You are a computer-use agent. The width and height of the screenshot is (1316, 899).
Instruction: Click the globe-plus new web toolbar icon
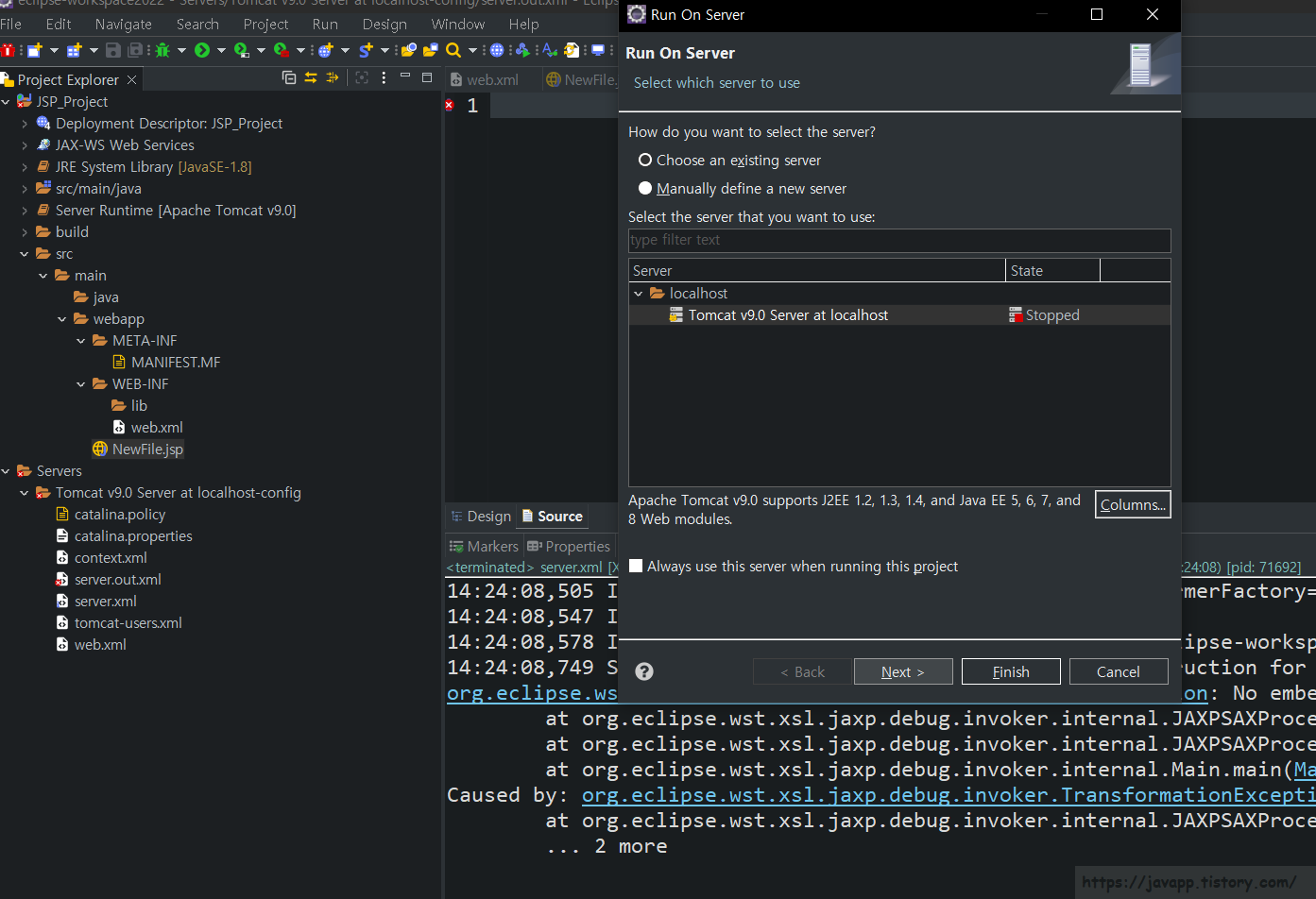tap(326, 50)
